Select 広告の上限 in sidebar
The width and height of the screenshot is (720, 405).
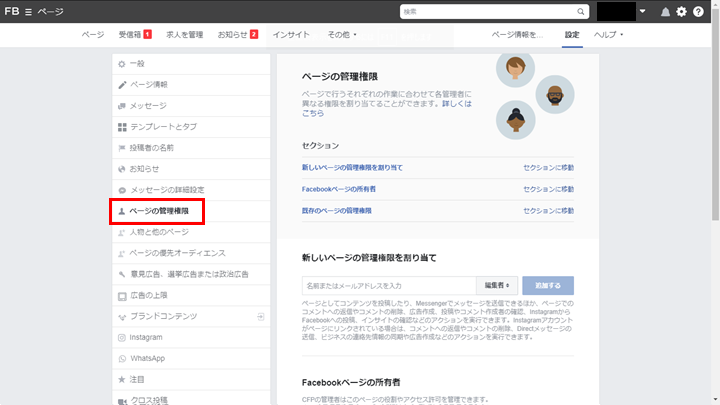click(191, 296)
